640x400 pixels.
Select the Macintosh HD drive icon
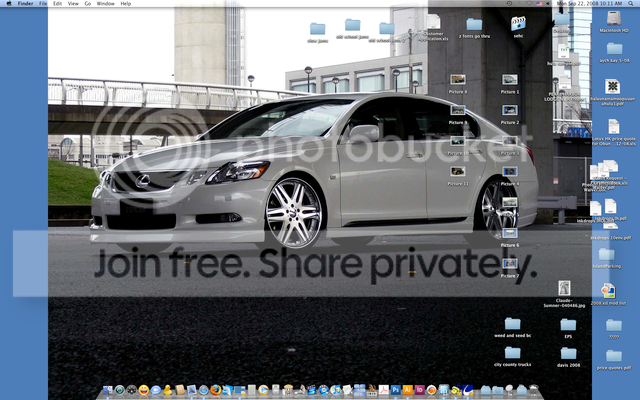614,22
